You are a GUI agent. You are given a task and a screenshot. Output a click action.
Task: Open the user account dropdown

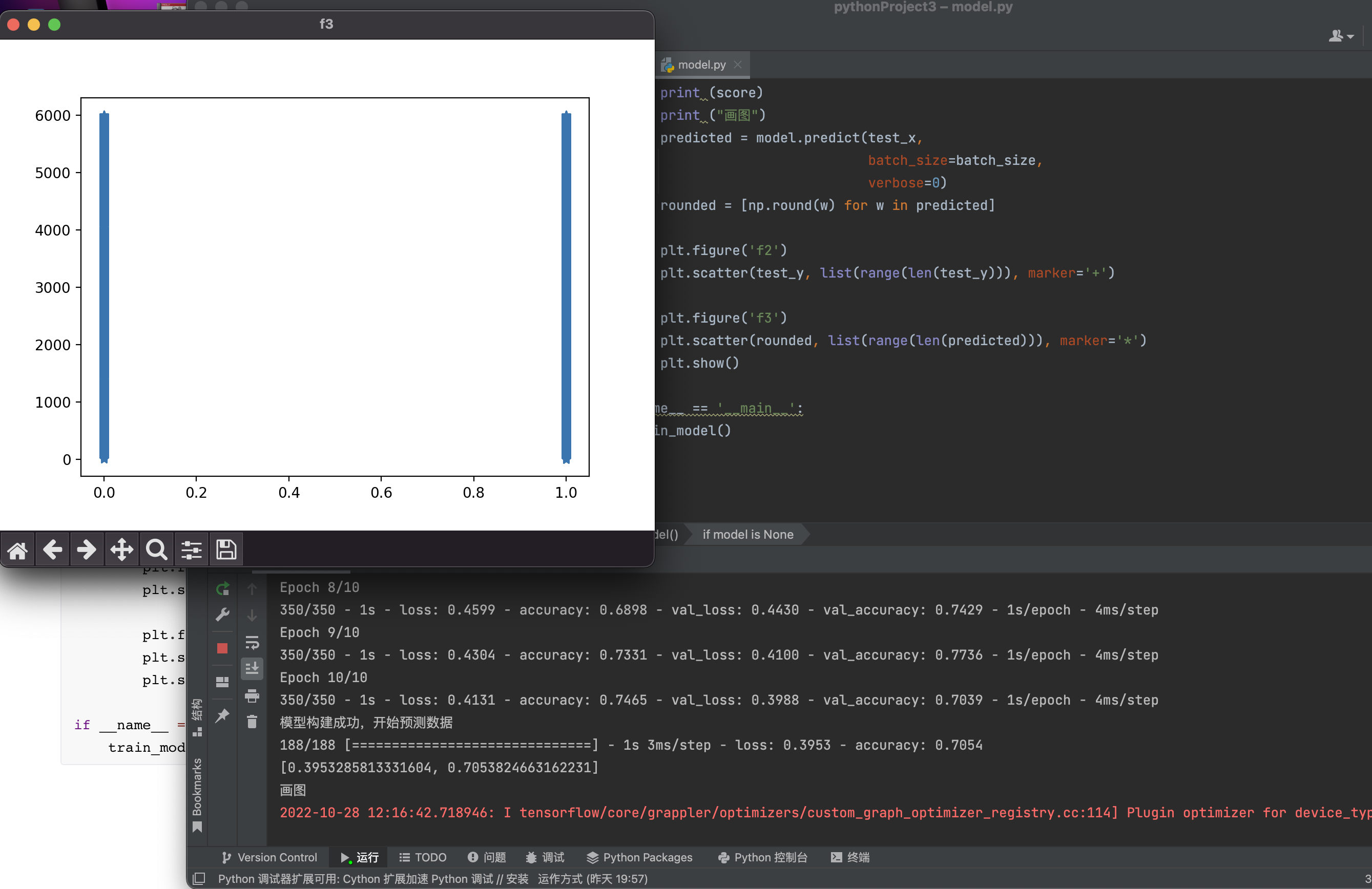(1341, 36)
